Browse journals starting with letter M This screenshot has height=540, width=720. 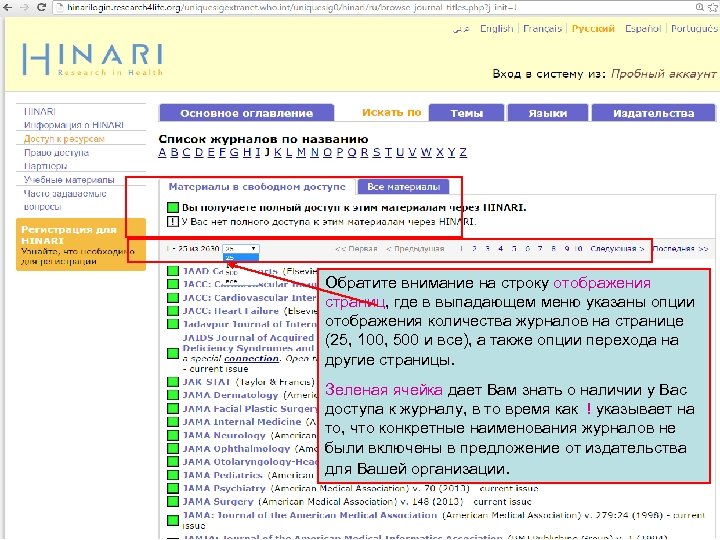click(x=301, y=152)
